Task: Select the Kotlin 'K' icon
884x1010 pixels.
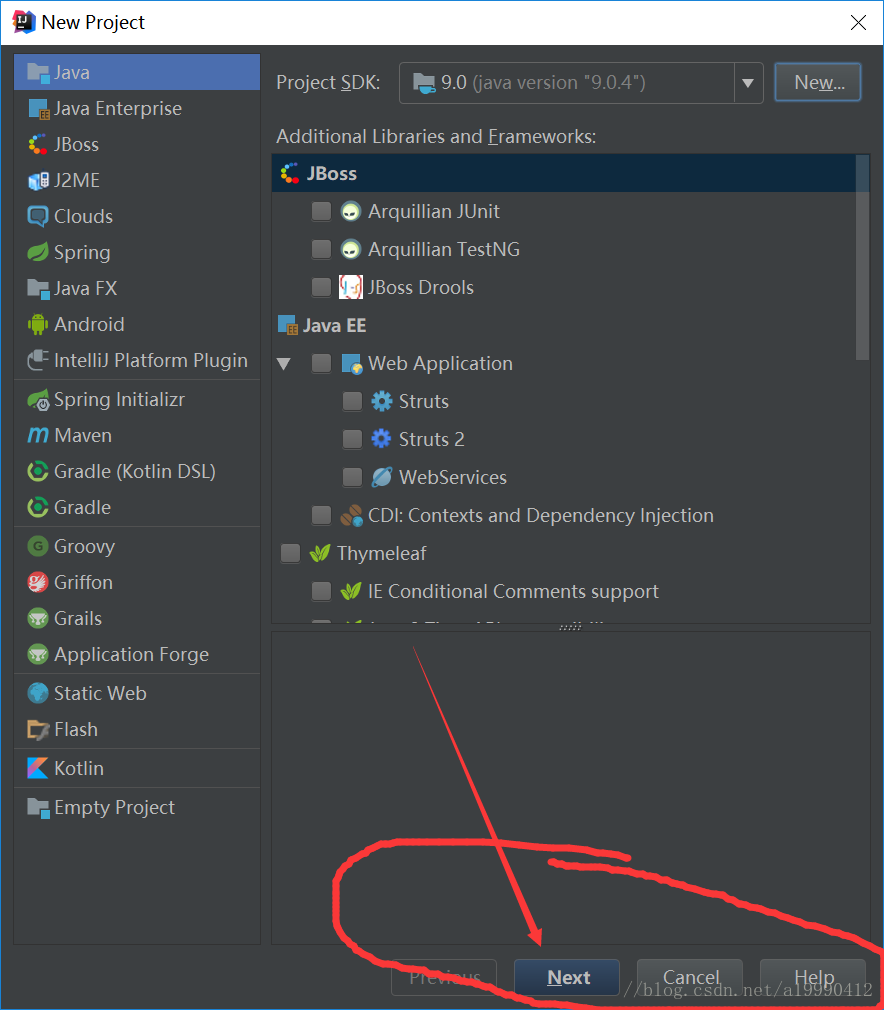Action: tap(38, 768)
